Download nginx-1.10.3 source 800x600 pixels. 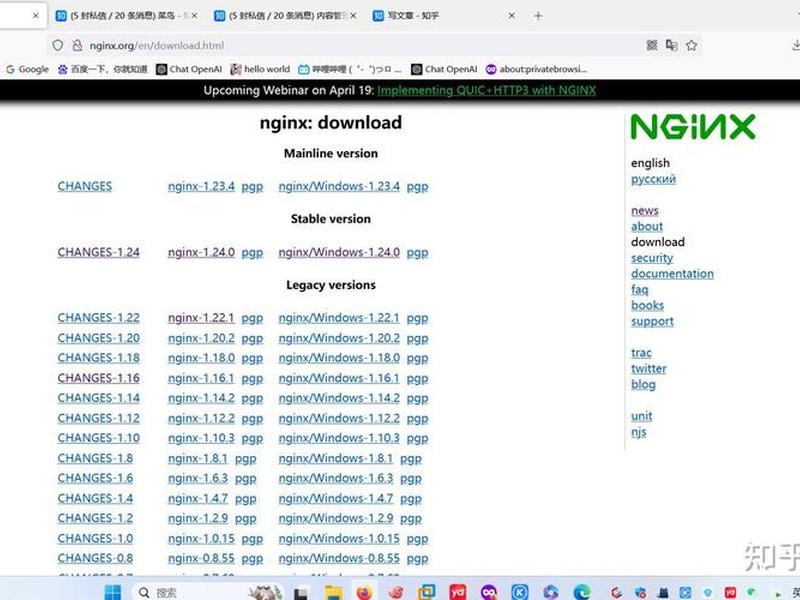pyautogui.click(x=201, y=438)
